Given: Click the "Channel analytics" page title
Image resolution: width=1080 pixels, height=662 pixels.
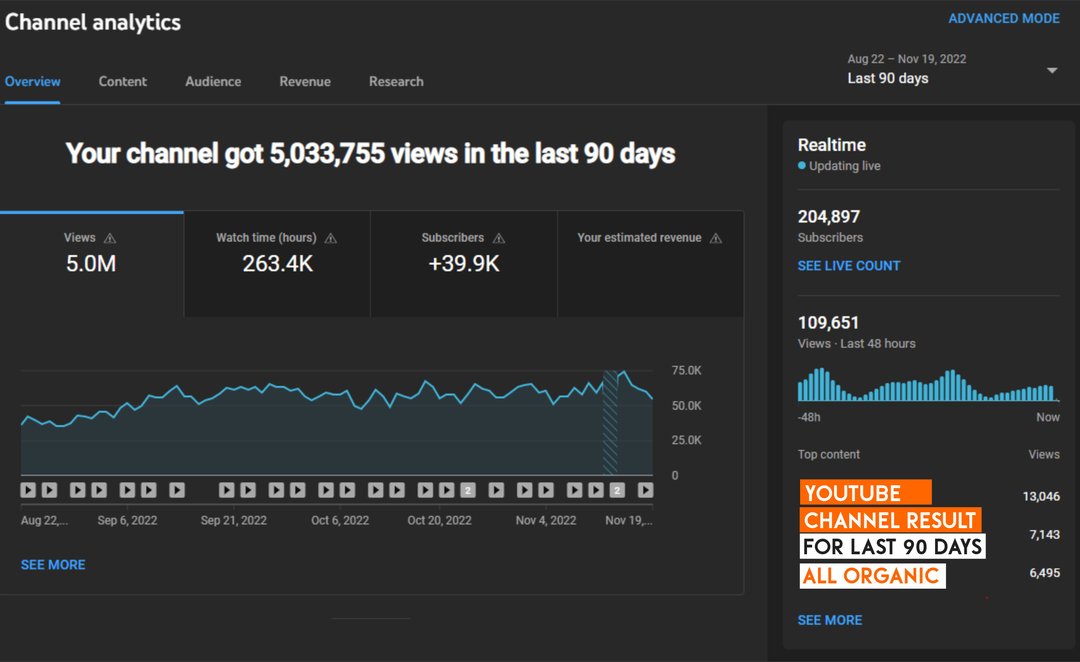Looking at the screenshot, I should (93, 22).
